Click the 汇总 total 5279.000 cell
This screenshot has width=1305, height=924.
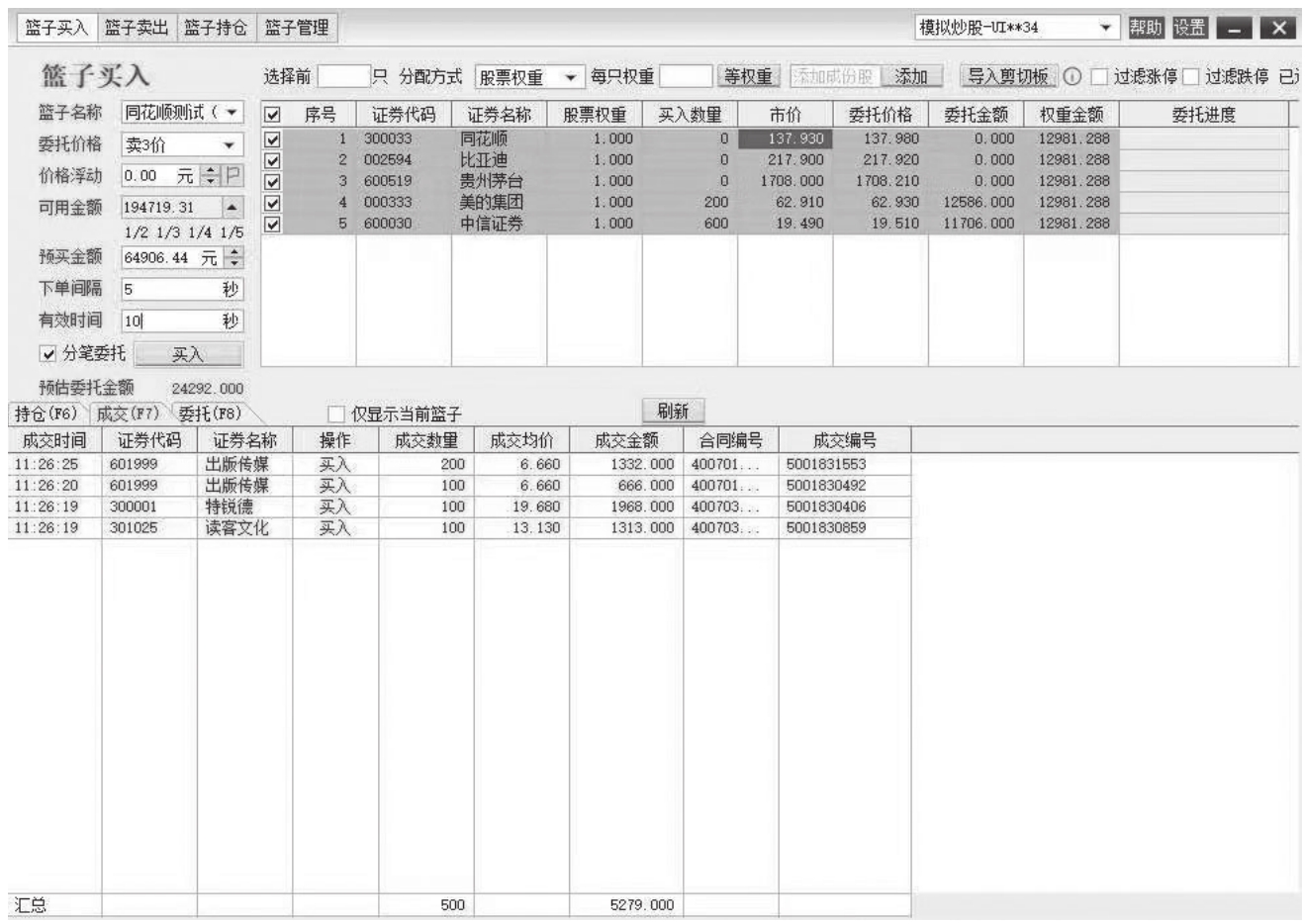tap(626, 905)
